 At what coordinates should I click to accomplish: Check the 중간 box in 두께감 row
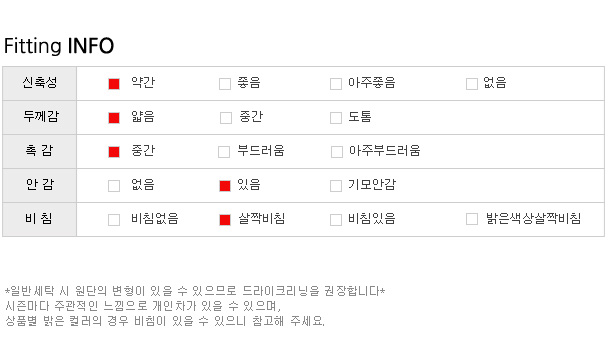click(226, 118)
